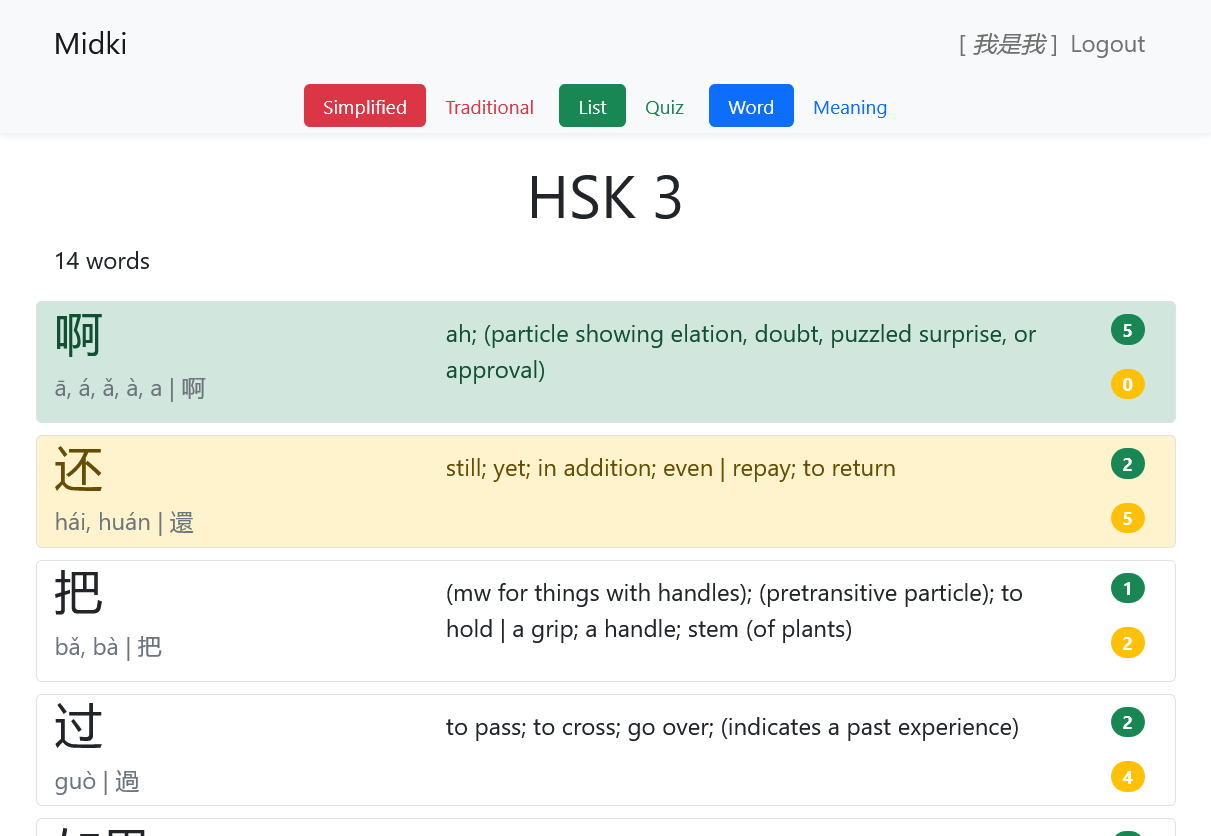Click the green badge 1 on 把 row
Image resolution: width=1211 pixels, height=836 pixels.
1127,589
